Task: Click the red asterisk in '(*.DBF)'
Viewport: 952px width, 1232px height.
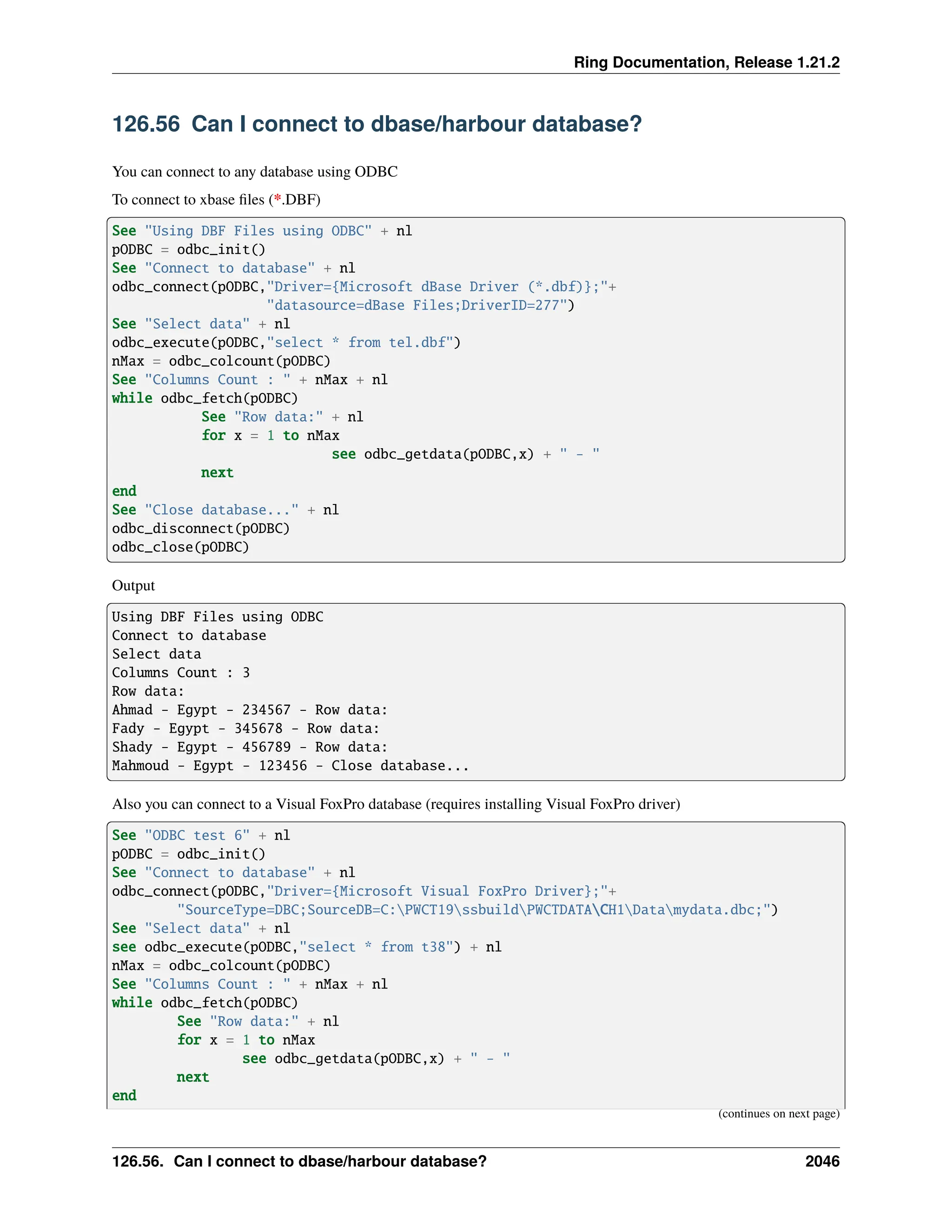Action: coord(278,199)
